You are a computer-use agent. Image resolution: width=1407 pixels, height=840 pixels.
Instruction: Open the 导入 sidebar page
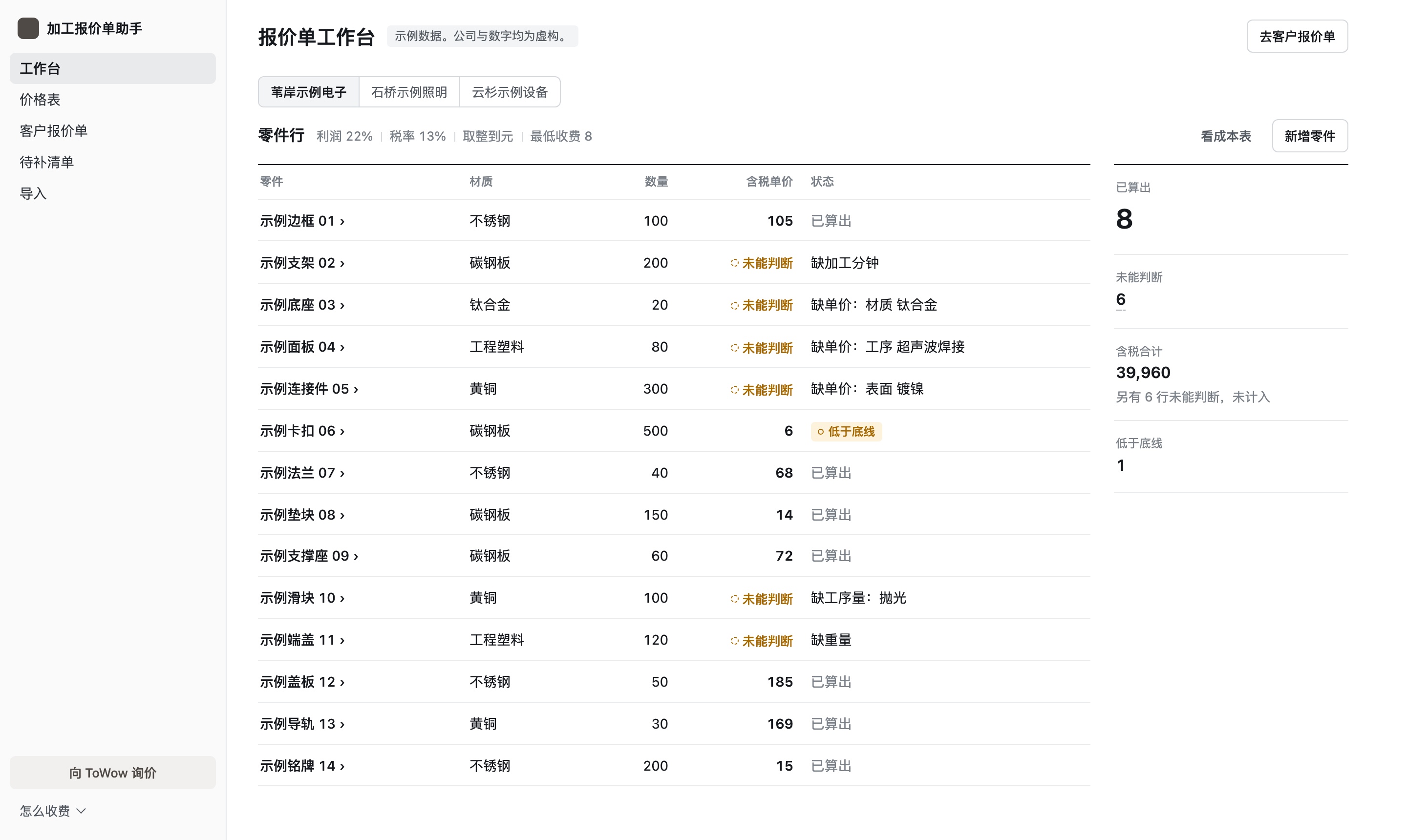click(113, 193)
